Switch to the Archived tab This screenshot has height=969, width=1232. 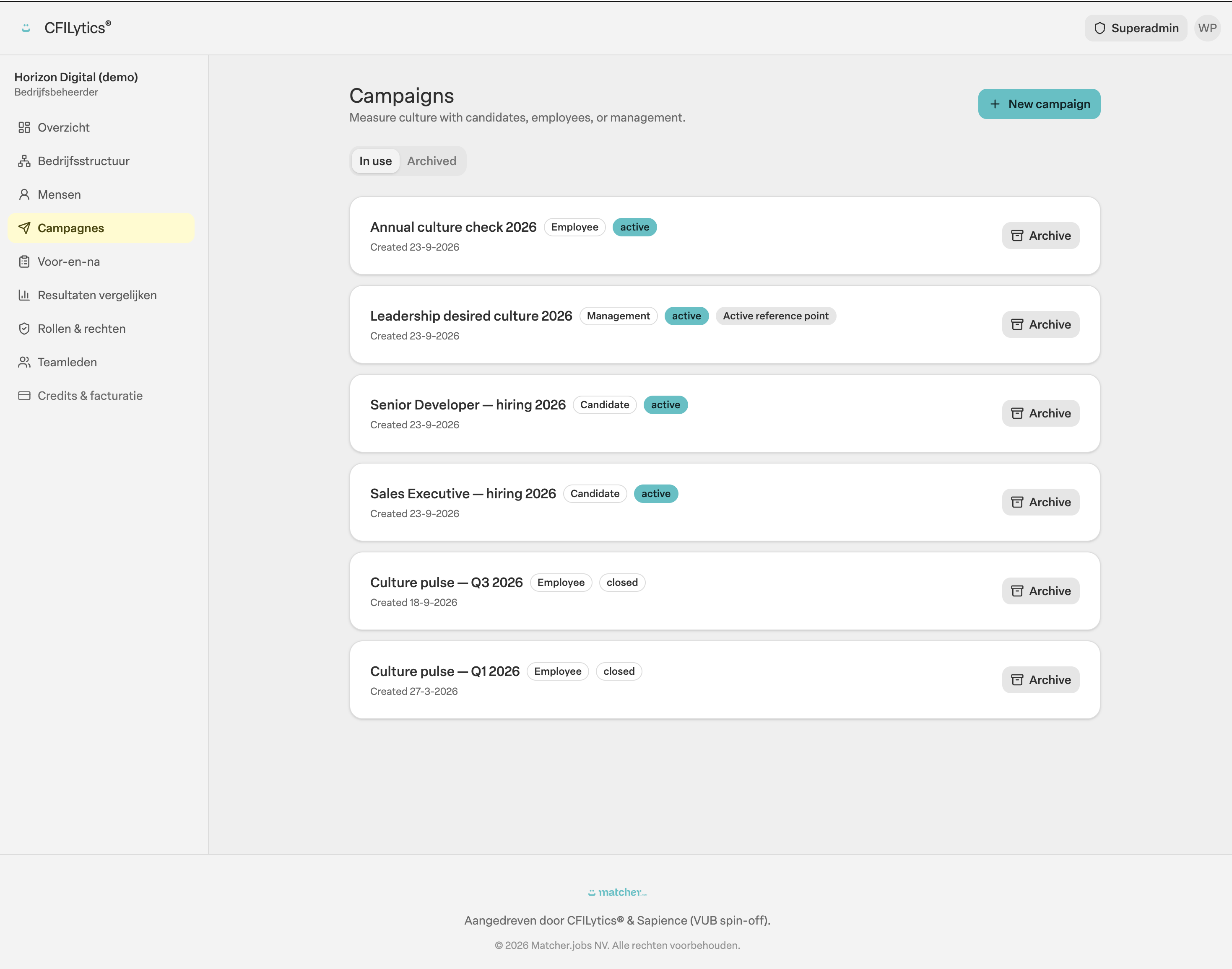tap(431, 161)
